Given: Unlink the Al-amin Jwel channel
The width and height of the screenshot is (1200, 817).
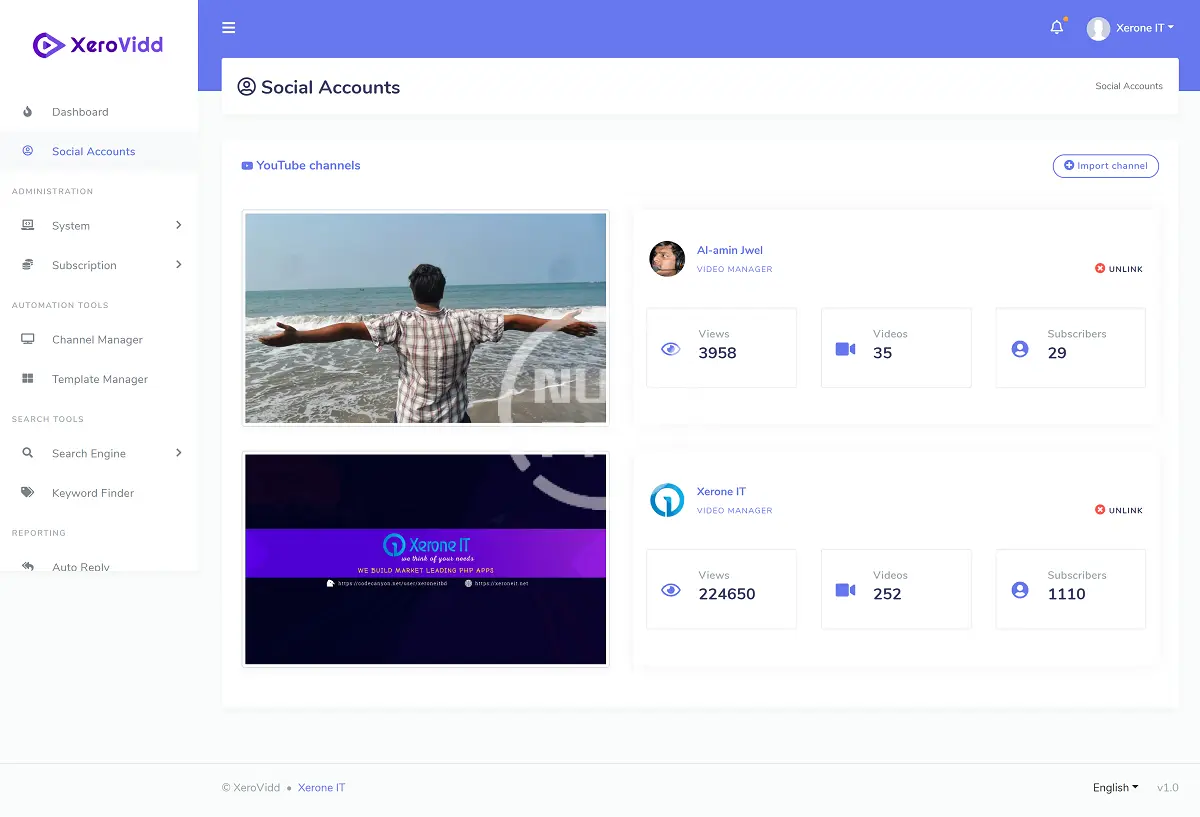Looking at the screenshot, I should [1119, 269].
